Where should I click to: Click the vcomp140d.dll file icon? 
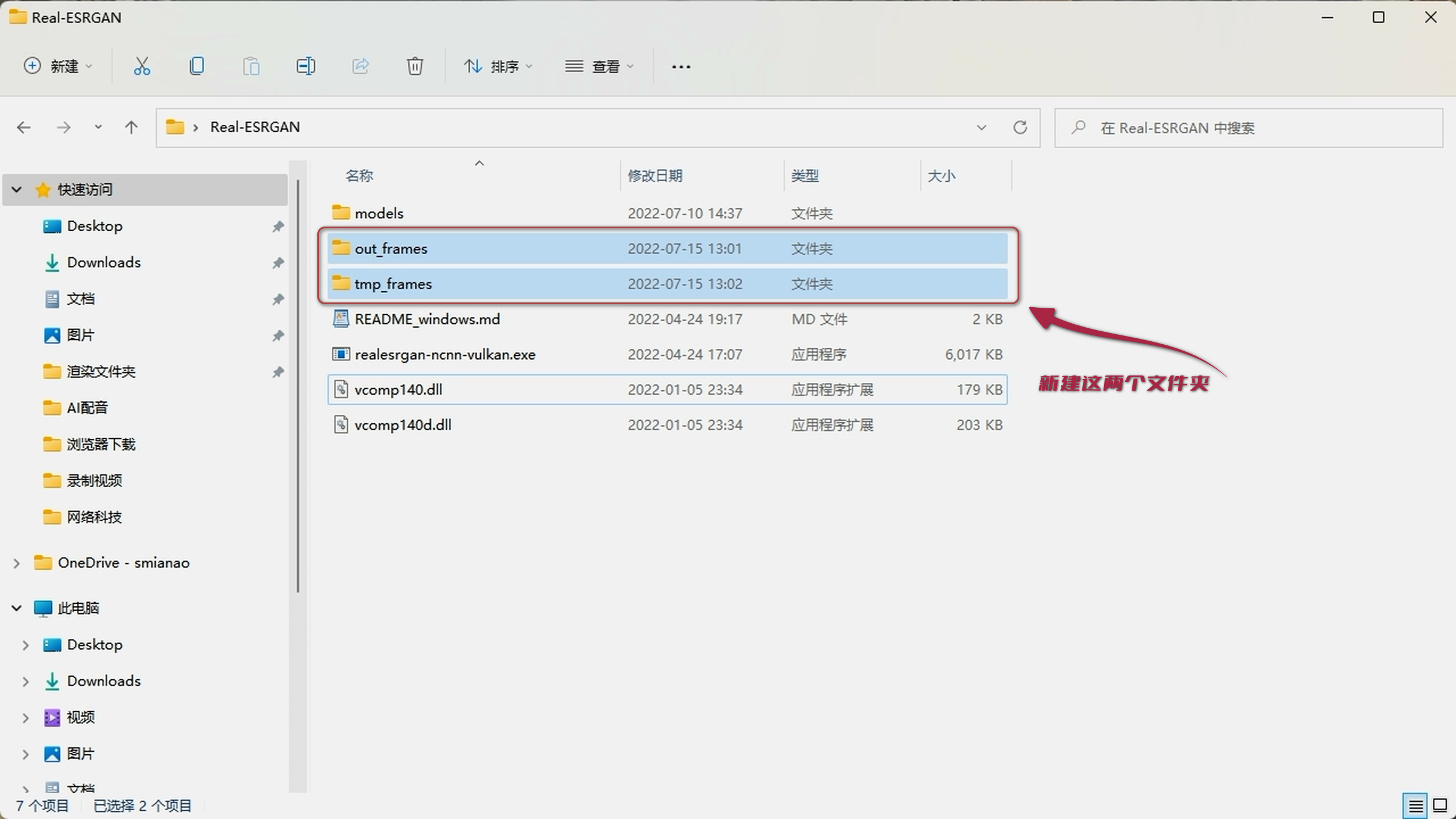pyautogui.click(x=341, y=424)
